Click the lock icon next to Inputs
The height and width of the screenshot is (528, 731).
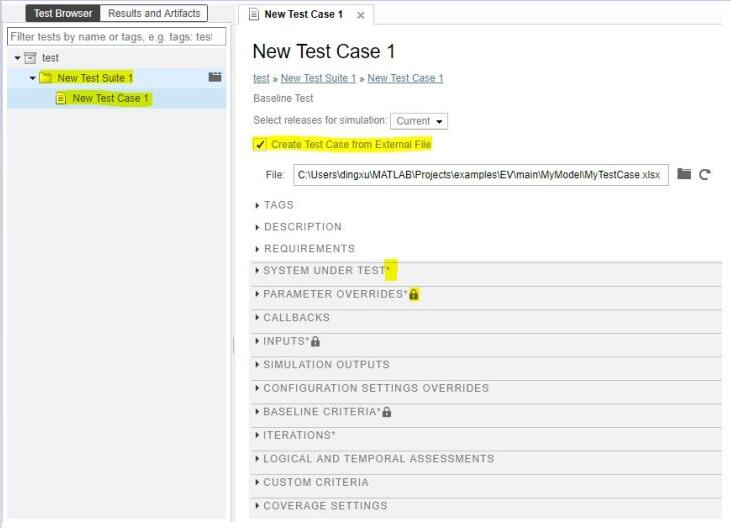coord(315,342)
